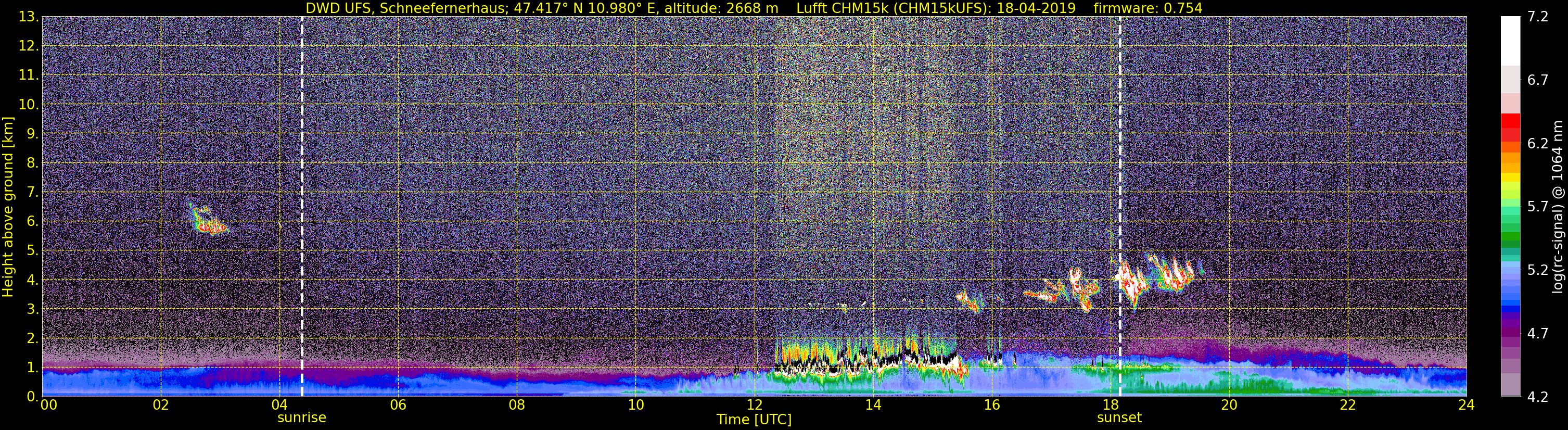Click the 00 tick label on the time axis
This screenshot has width=1568, height=430.
click(49, 406)
